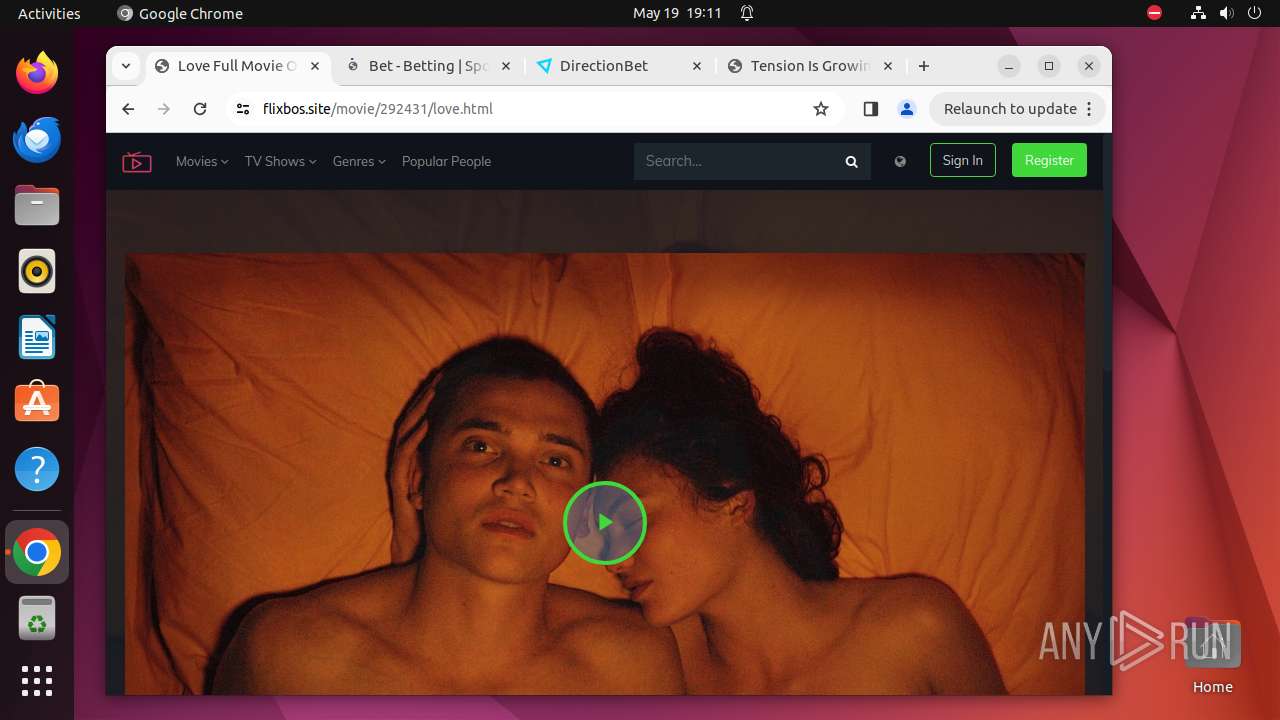
Task: Launch Thunderbird Mail from the dock
Action: pos(37,139)
